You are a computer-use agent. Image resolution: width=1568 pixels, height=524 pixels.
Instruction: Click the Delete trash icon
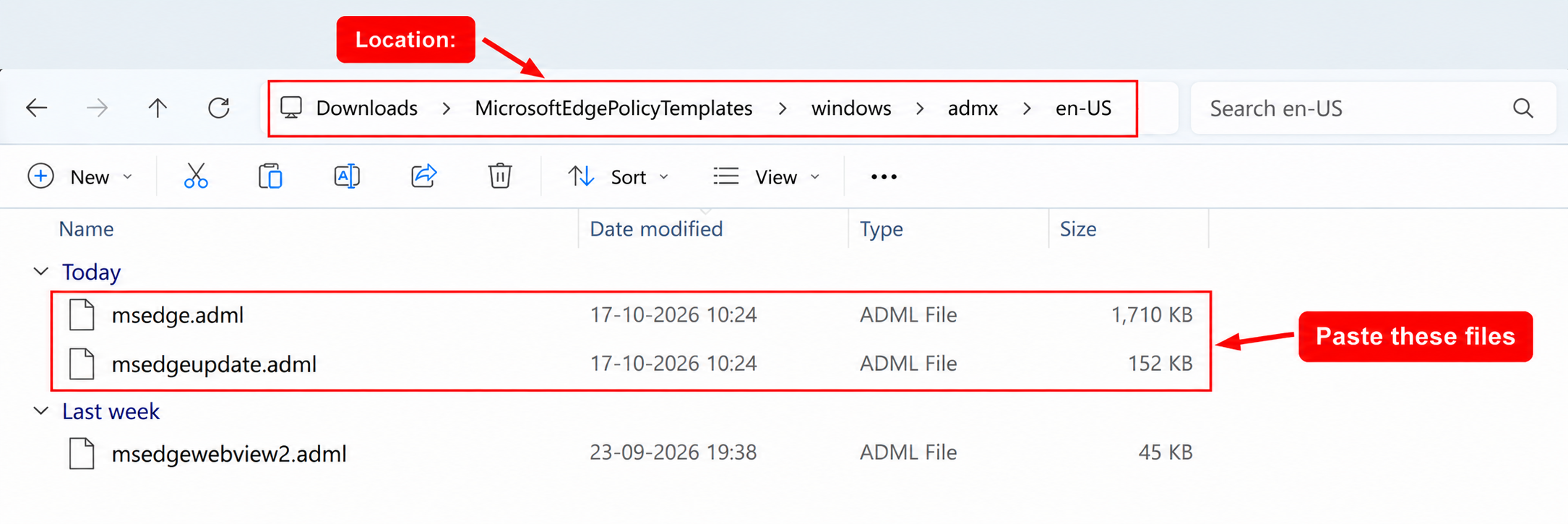click(499, 176)
